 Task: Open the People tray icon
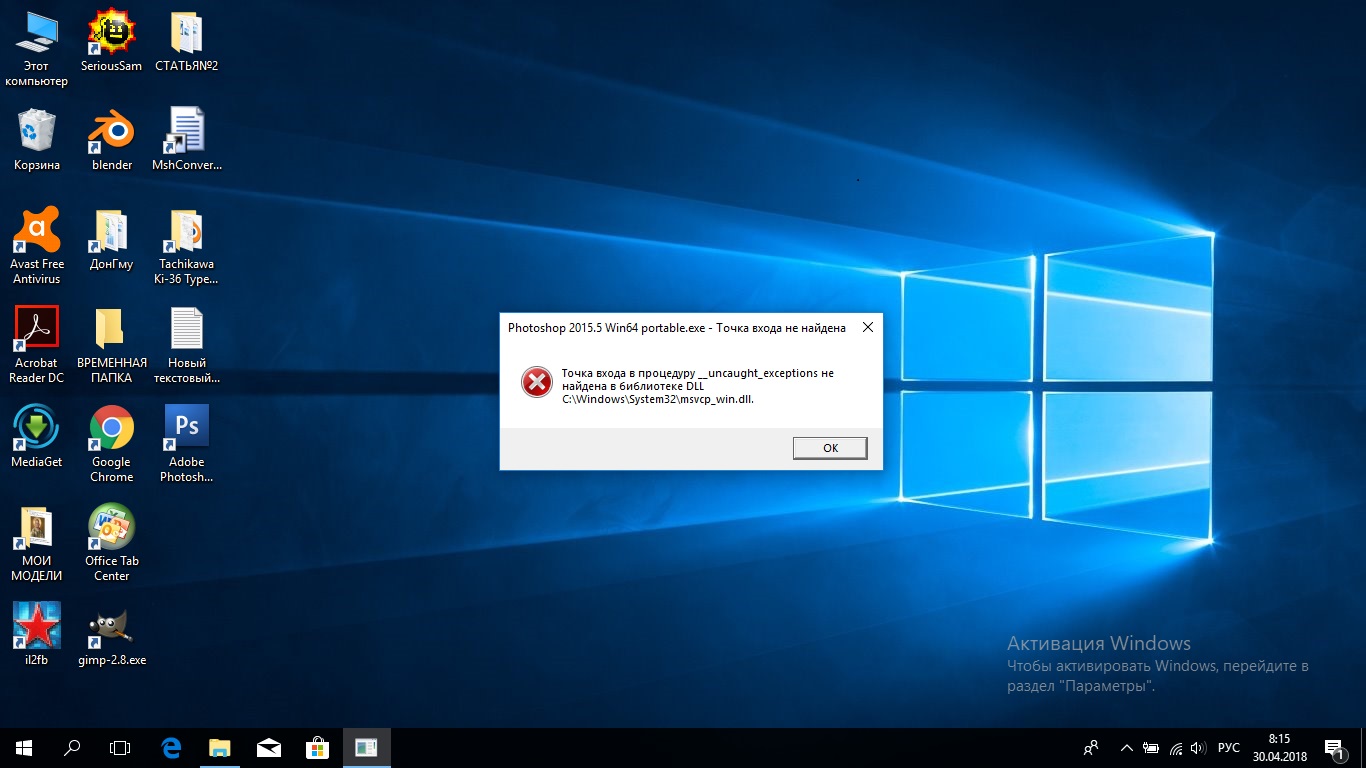[1091, 748]
